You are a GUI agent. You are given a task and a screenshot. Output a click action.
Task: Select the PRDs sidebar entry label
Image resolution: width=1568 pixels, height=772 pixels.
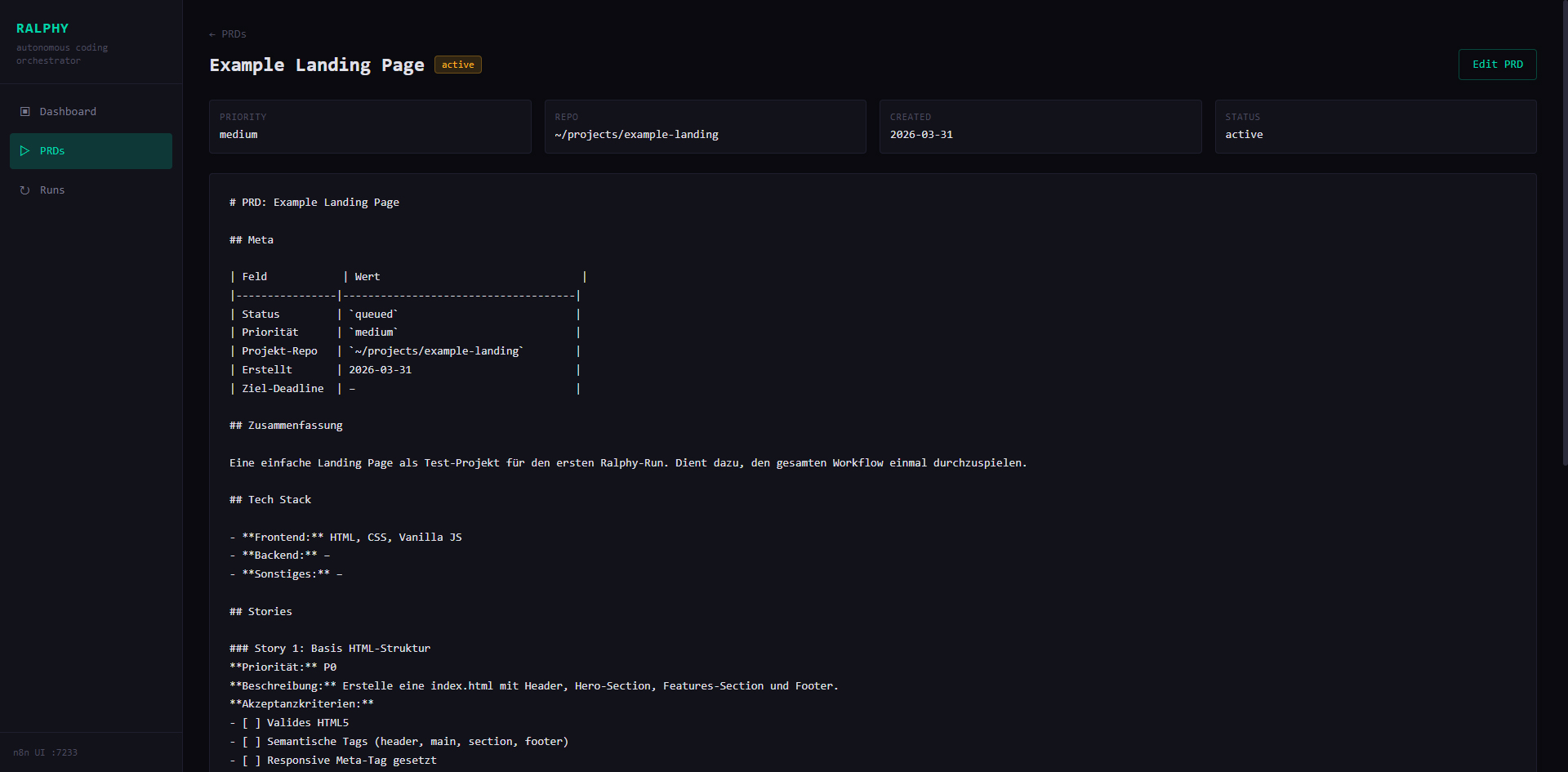[52, 151]
